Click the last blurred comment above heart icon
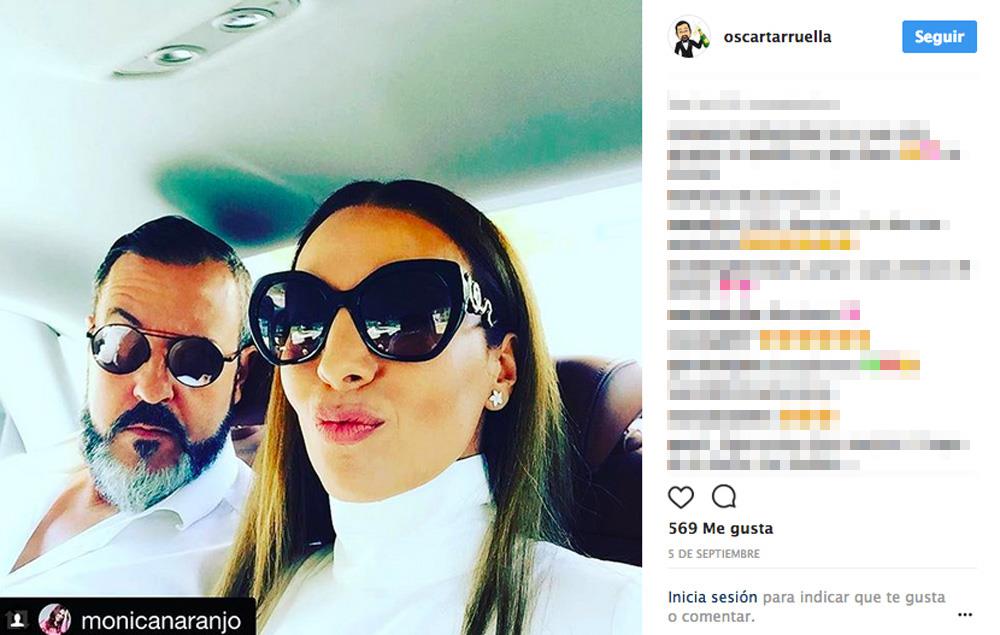1000x635 pixels. coord(819,454)
